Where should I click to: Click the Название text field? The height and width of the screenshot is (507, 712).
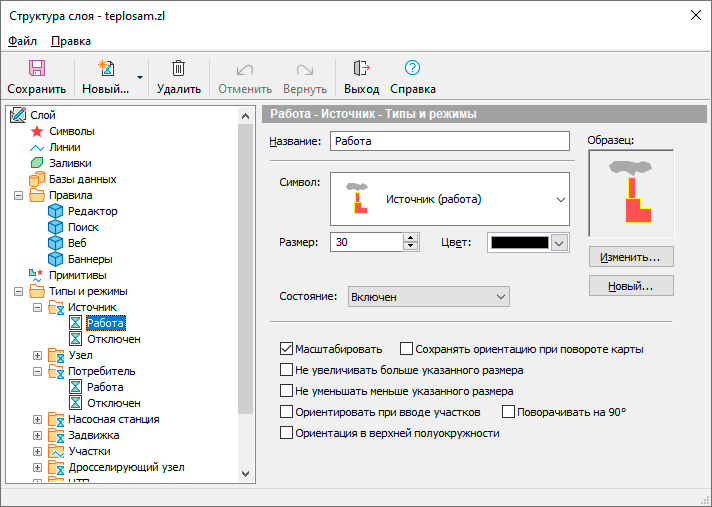pyautogui.click(x=451, y=141)
